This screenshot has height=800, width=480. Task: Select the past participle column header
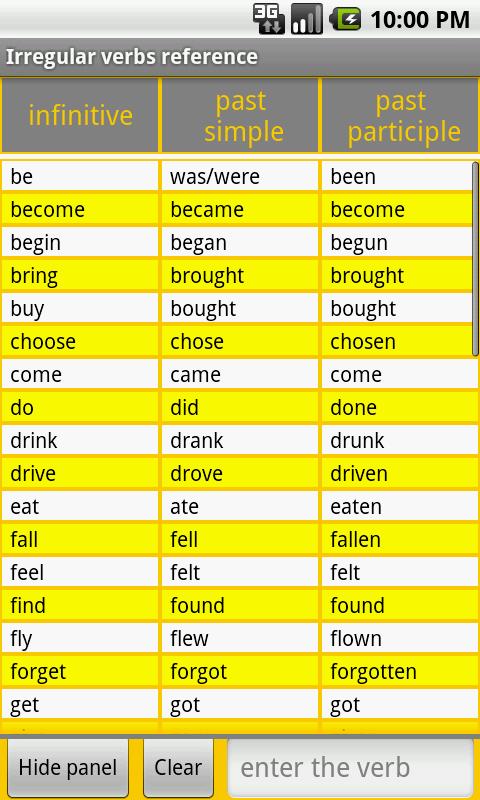400,115
